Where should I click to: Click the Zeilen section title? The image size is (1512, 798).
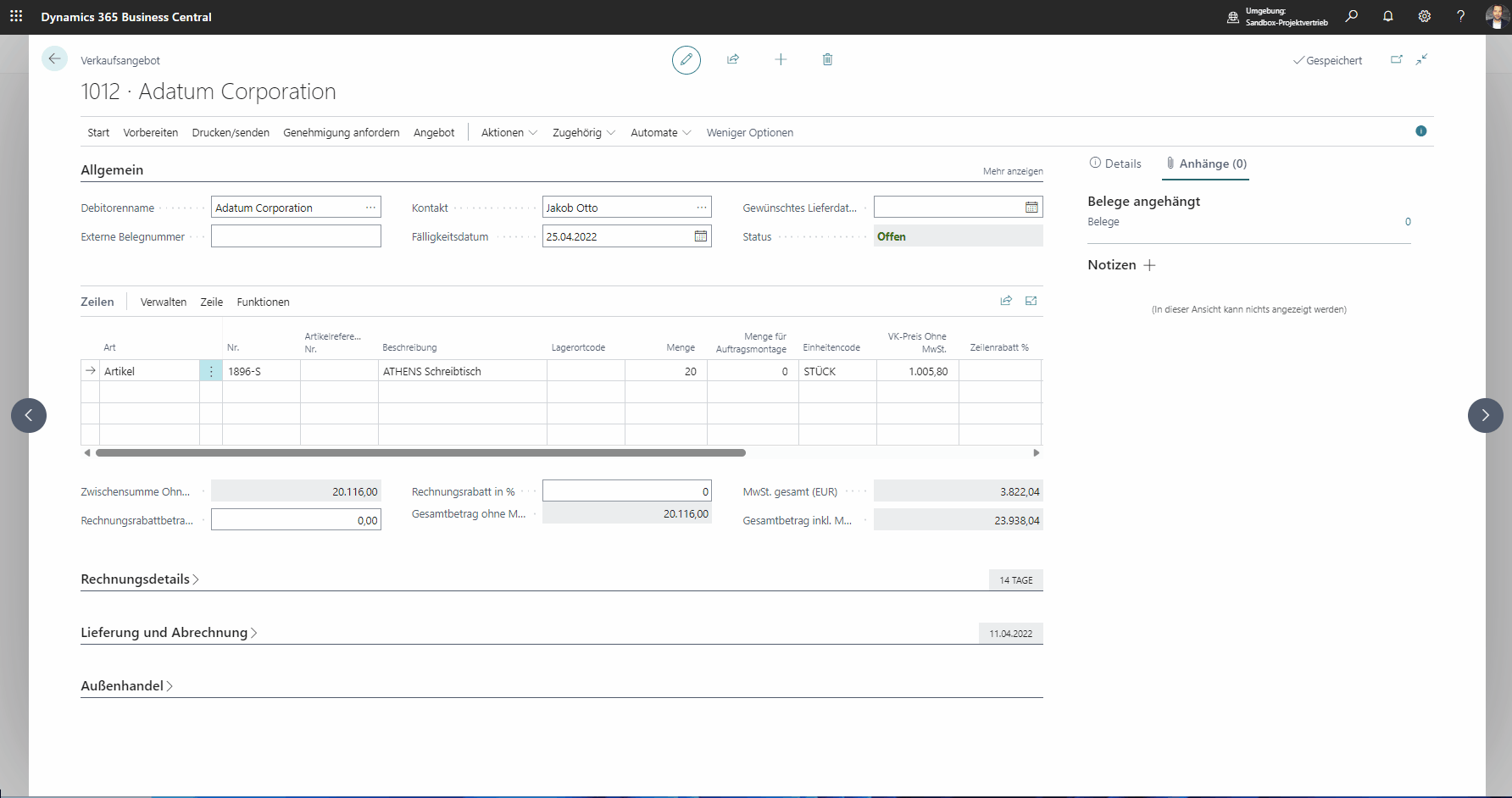(x=97, y=302)
